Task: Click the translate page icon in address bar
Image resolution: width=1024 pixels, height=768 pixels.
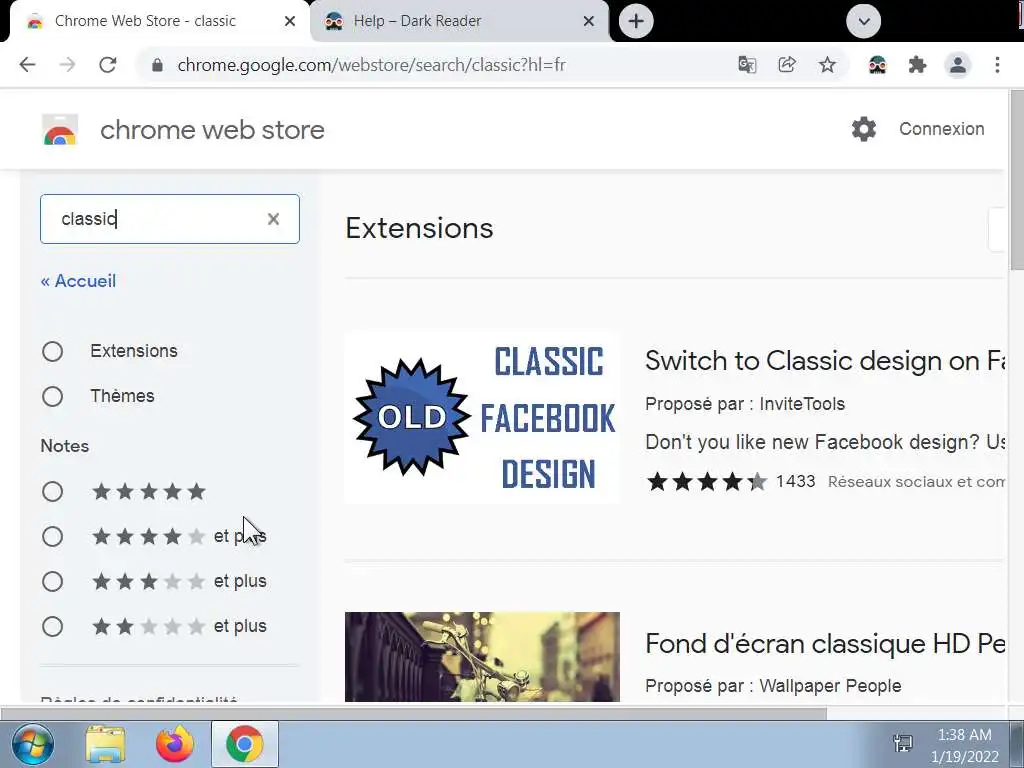Action: tap(747, 65)
